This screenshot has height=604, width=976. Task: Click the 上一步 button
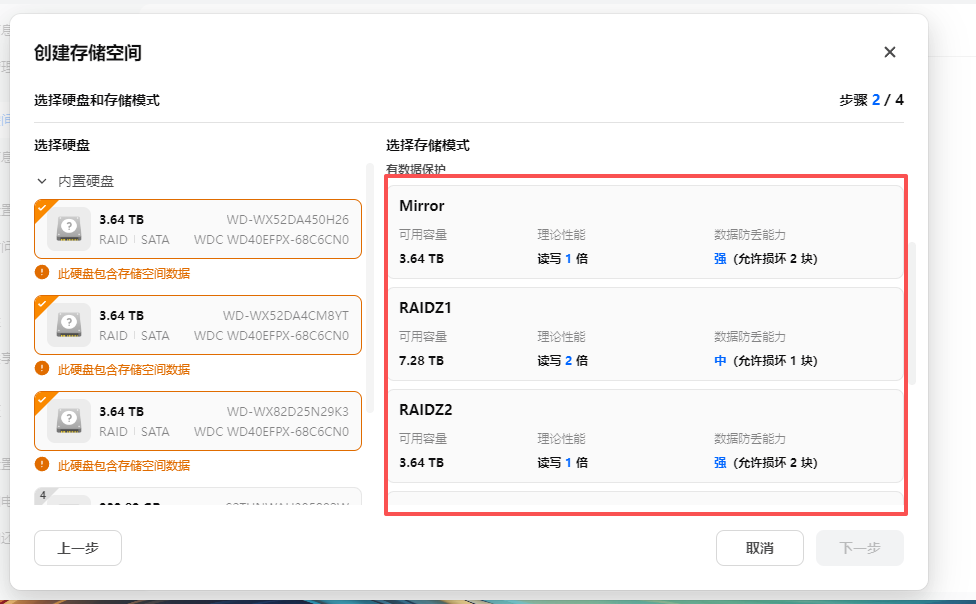(x=78, y=548)
